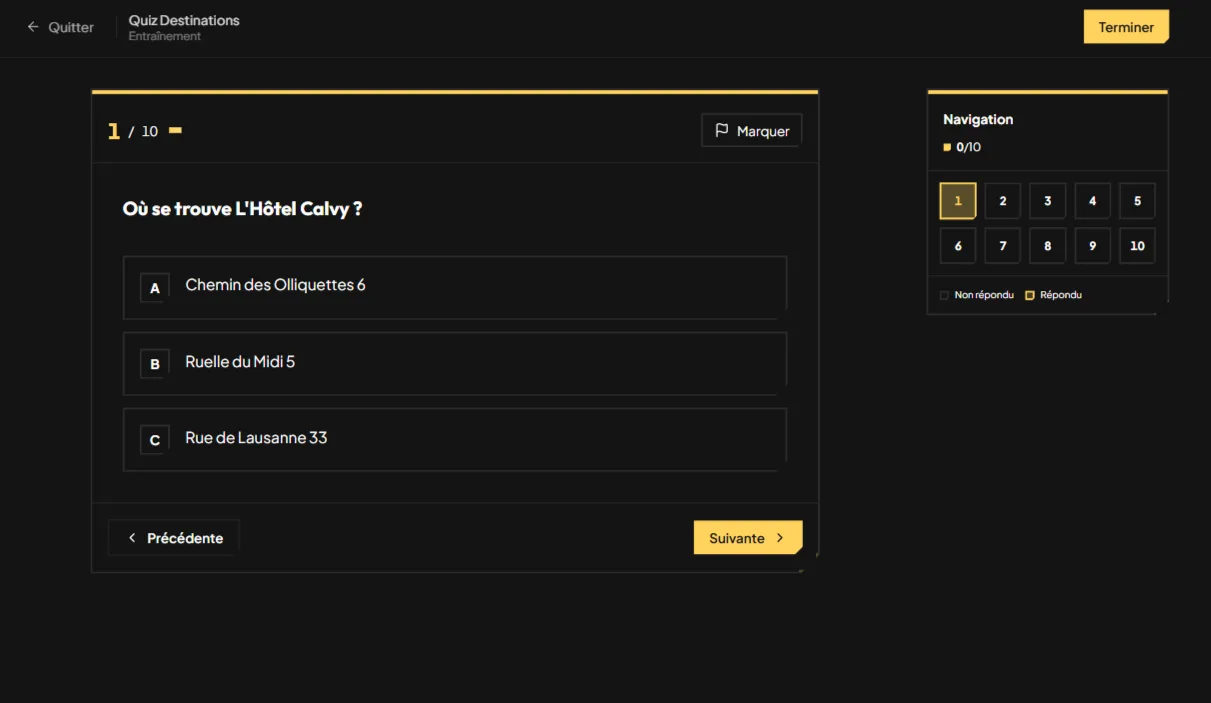Choose answer Chemin des Olliquettes 6
The width and height of the screenshot is (1211, 703).
click(x=455, y=288)
